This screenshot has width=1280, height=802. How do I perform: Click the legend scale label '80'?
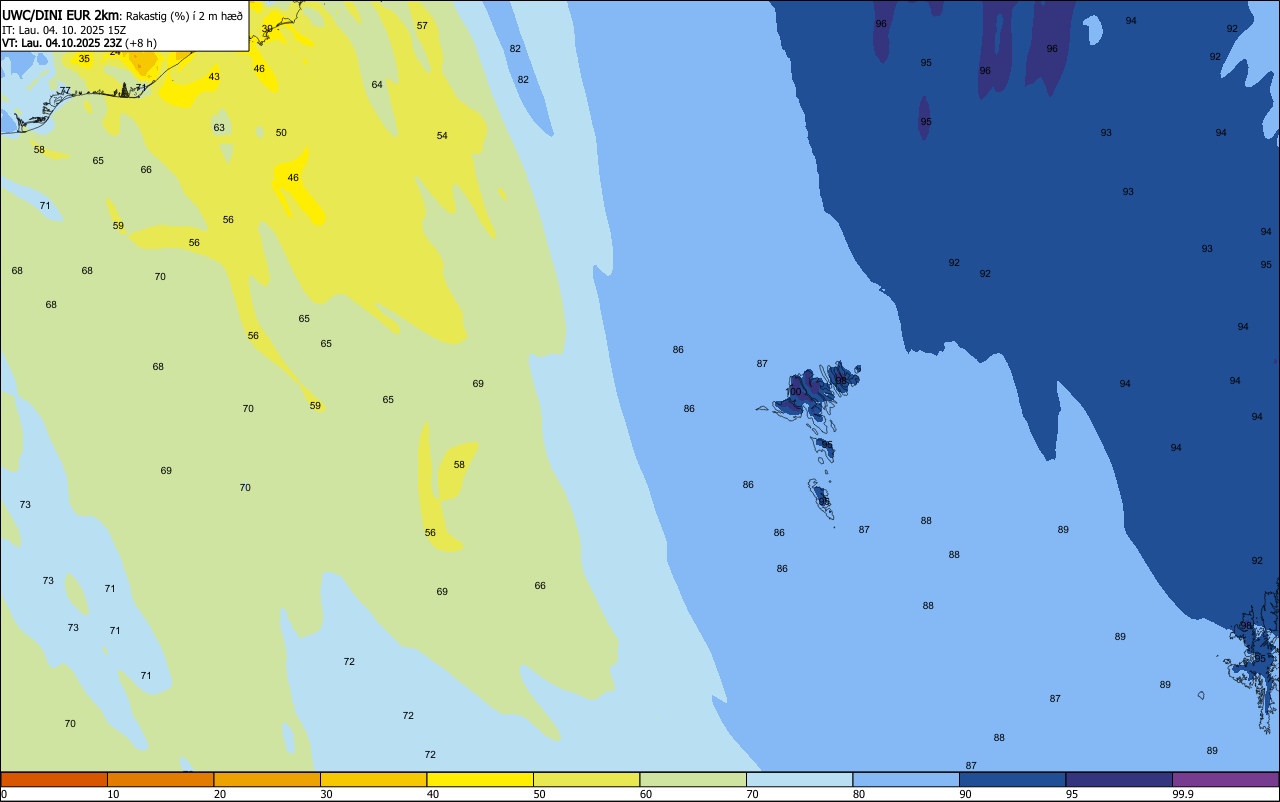pos(859,794)
